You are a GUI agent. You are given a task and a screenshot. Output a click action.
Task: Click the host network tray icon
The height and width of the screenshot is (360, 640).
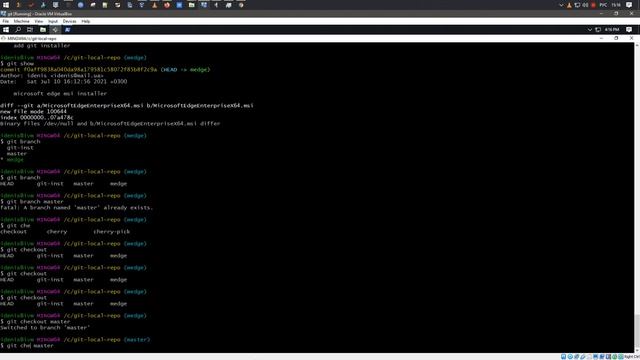577,5
